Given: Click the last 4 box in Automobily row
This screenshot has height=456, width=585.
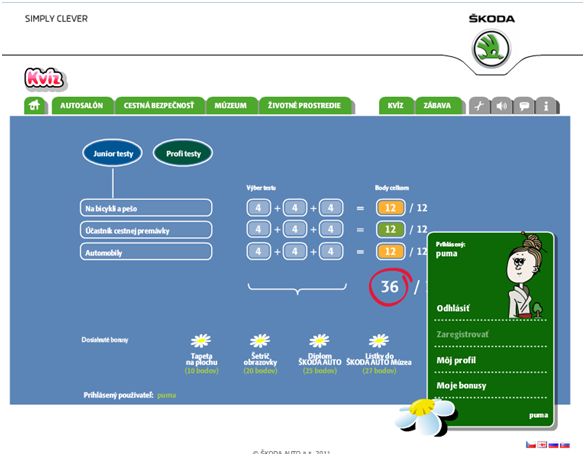Looking at the screenshot, I should pyautogui.click(x=331, y=251).
